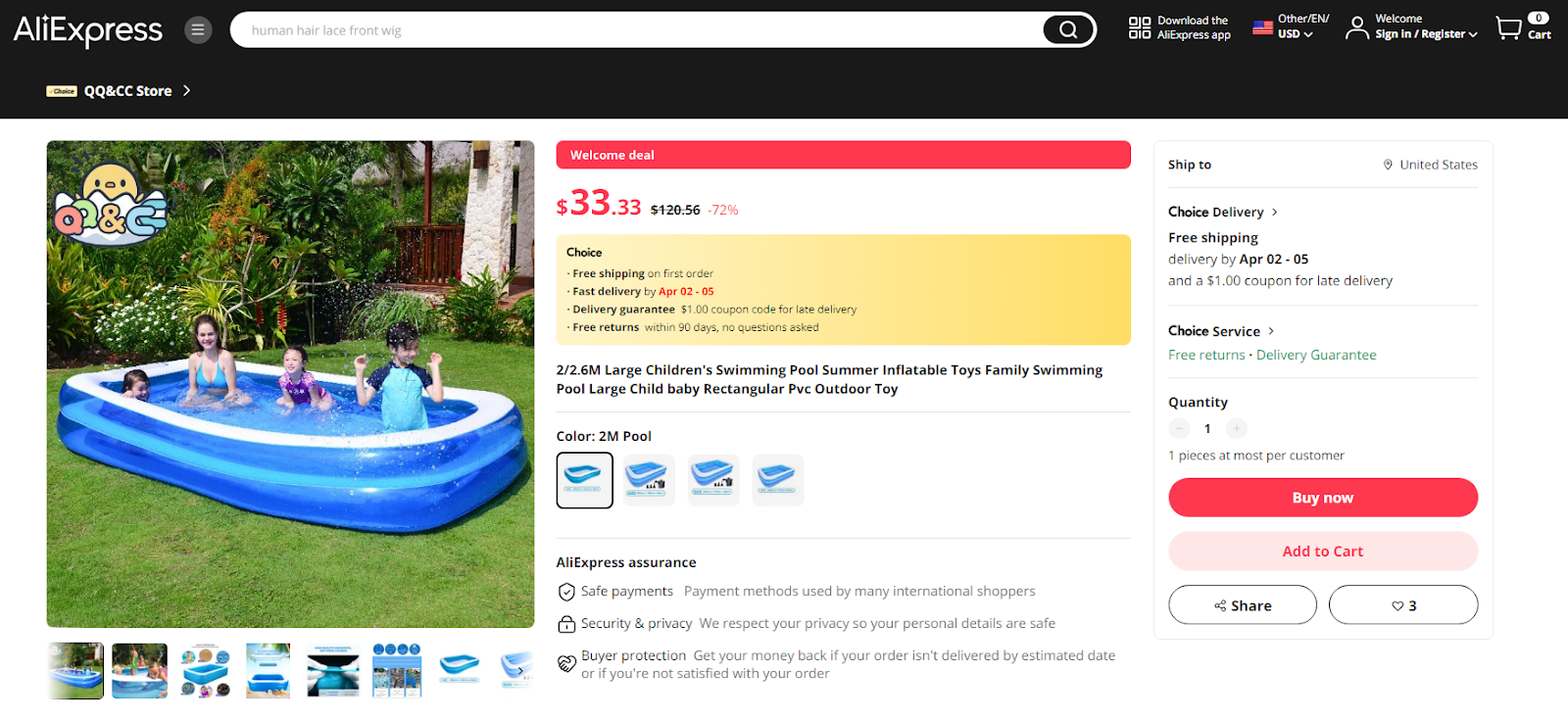Open the hamburger categories menu icon
The height and width of the screenshot is (721, 1568).
[198, 30]
